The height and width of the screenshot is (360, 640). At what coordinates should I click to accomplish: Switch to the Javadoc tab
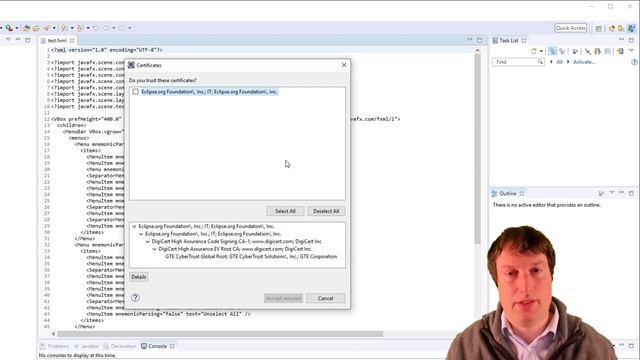point(87,346)
